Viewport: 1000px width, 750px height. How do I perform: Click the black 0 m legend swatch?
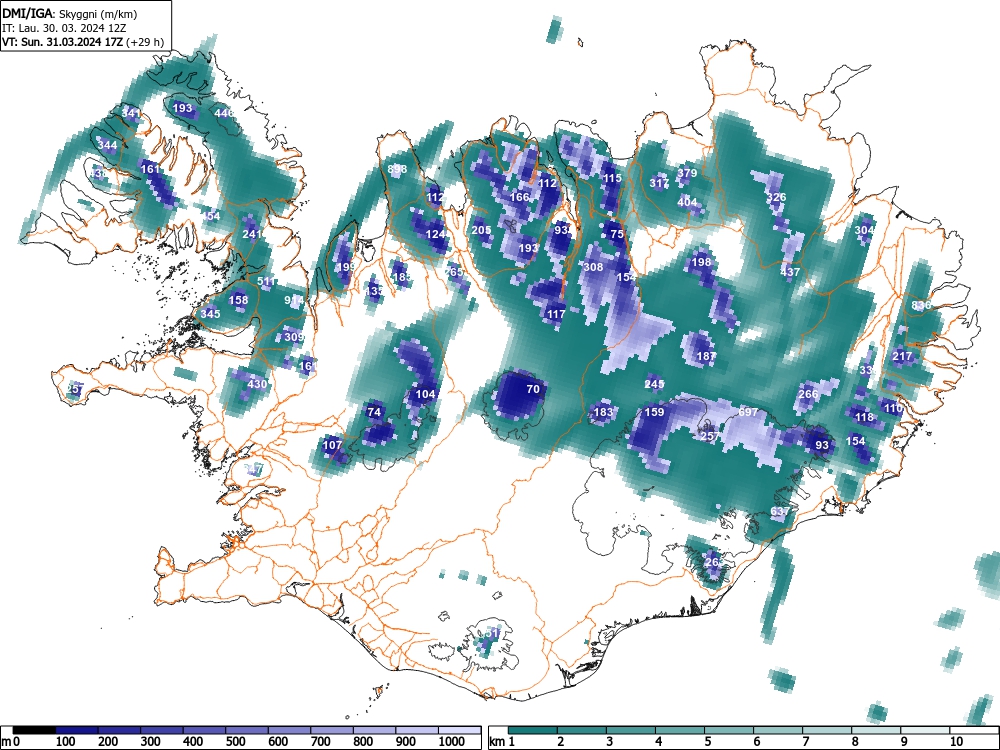click(34, 731)
